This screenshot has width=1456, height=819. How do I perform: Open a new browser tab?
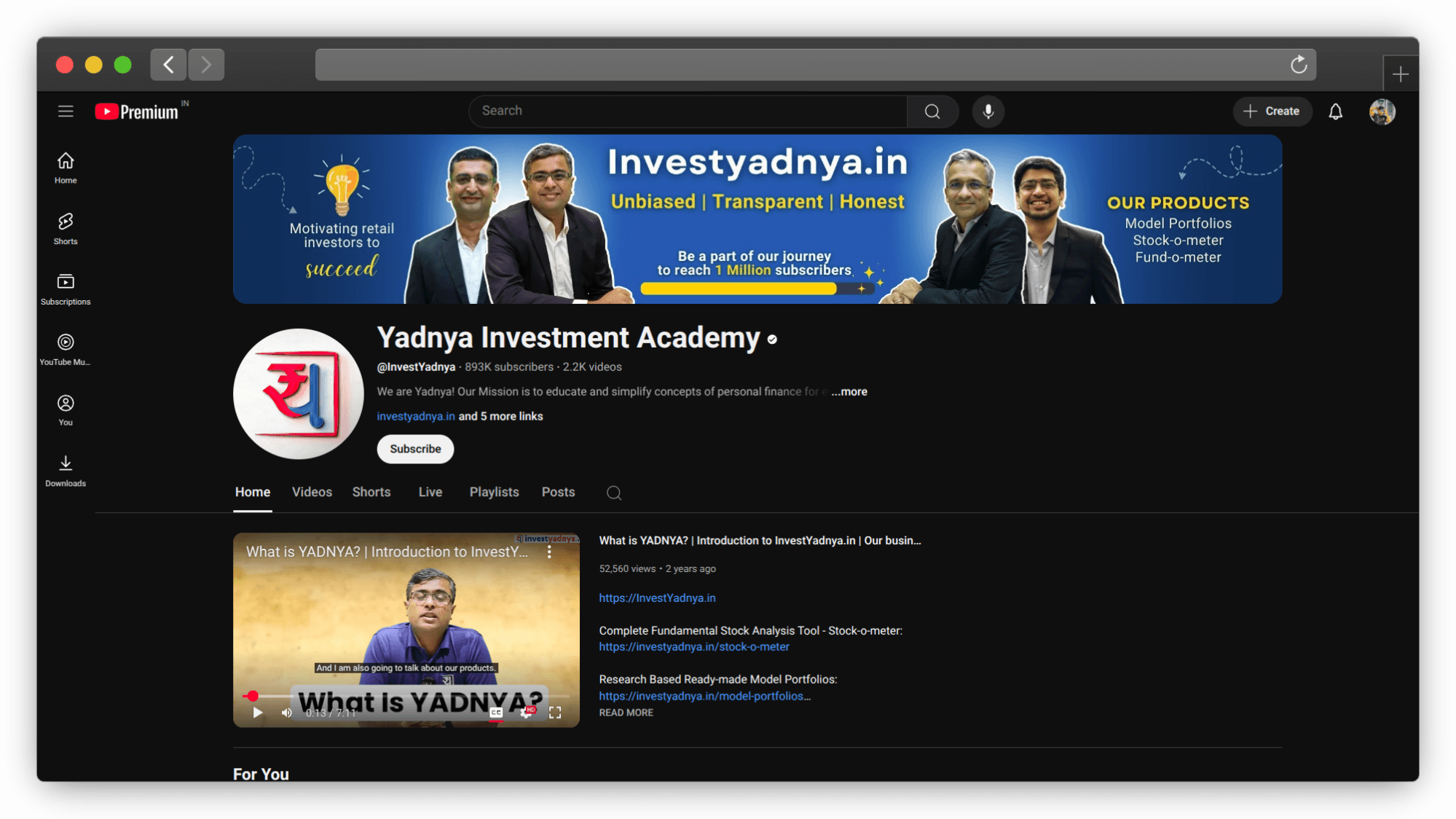(x=1400, y=74)
